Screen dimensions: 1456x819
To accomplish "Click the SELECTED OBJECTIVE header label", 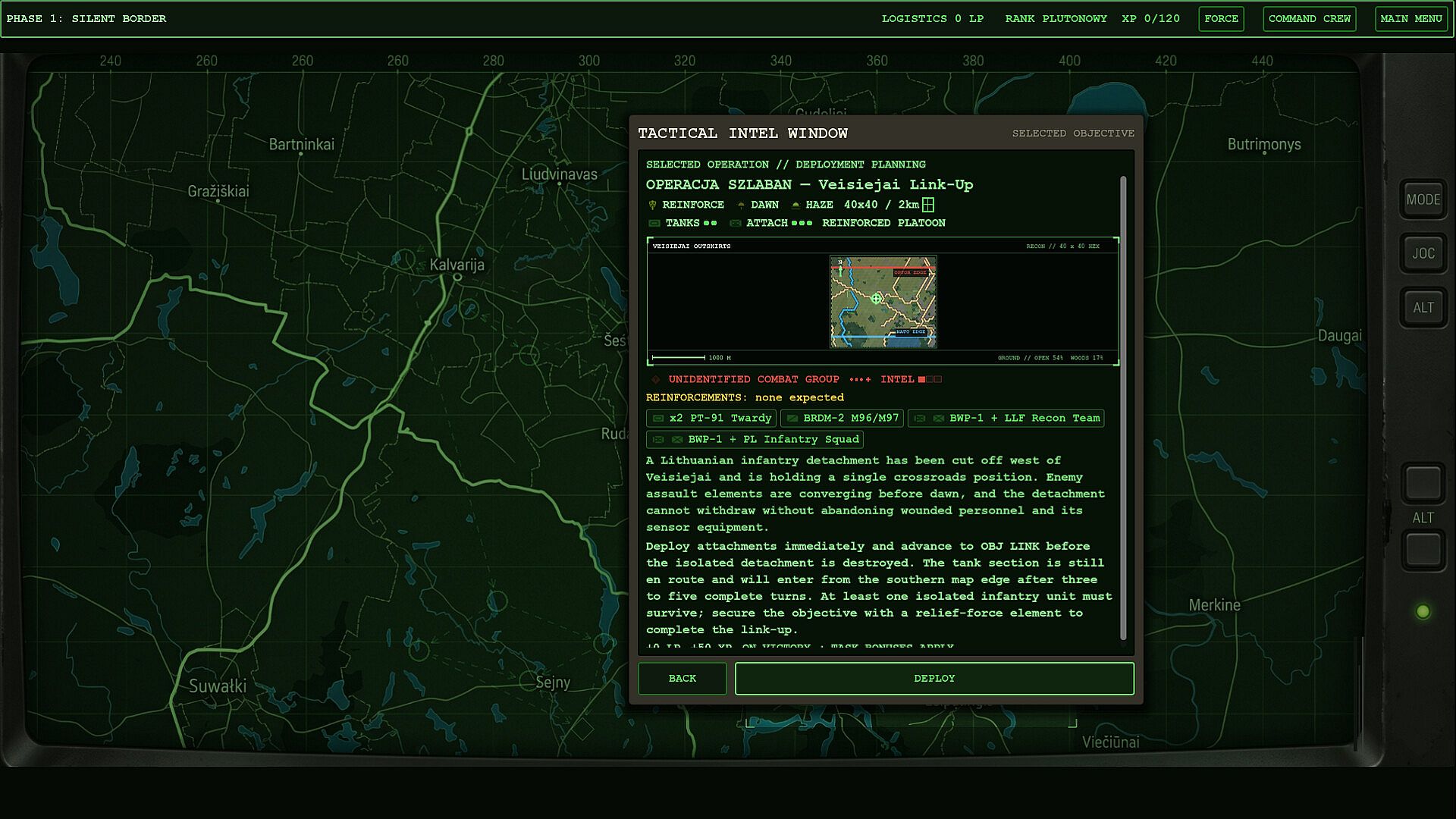I will tap(1073, 133).
